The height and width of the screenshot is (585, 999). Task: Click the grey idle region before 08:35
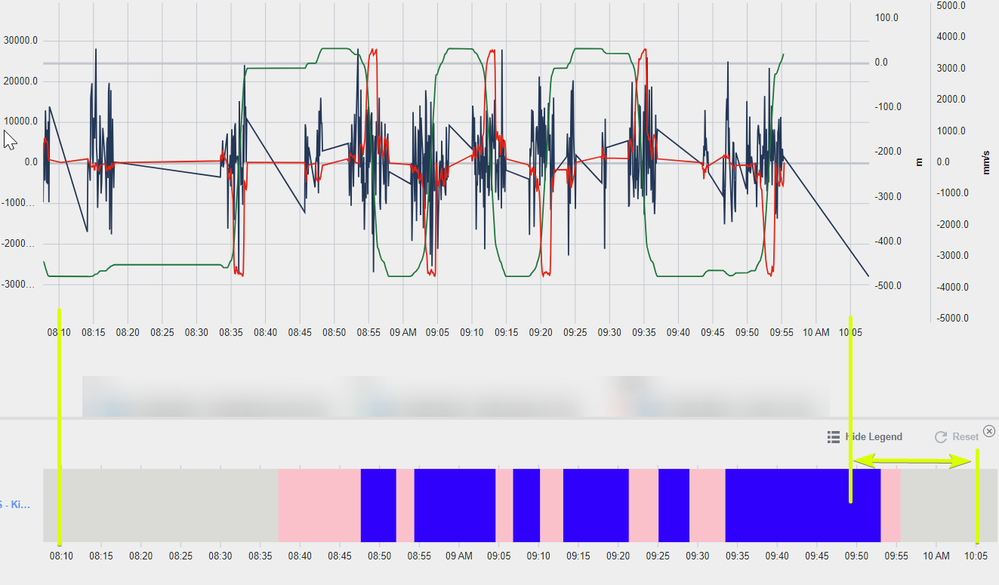coord(161,505)
